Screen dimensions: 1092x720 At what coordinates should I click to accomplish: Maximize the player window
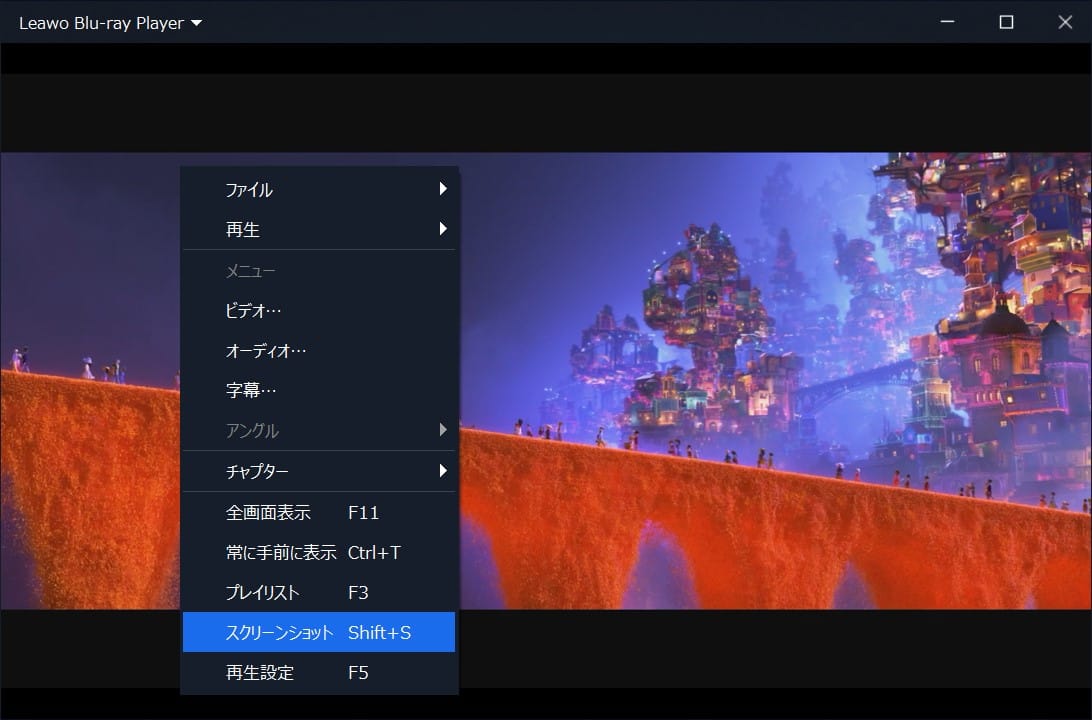click(1007, 21)
